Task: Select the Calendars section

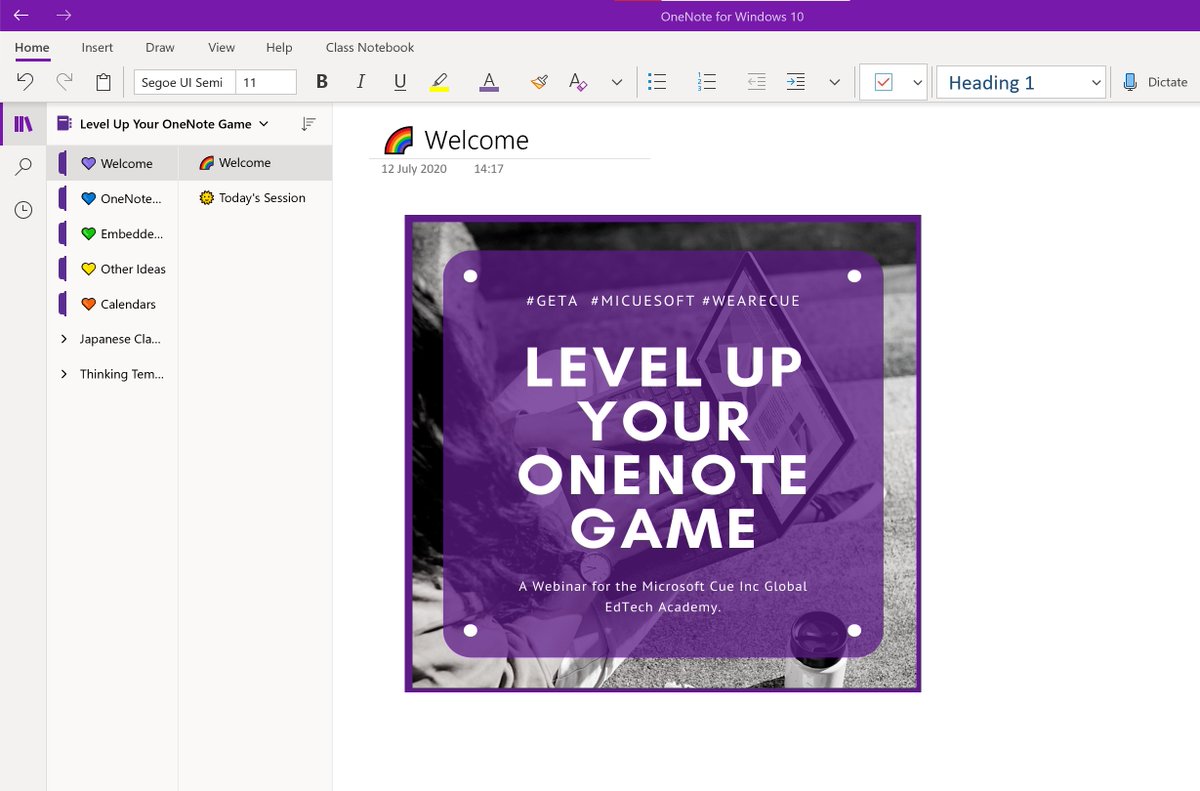Action: pos(113,303)
